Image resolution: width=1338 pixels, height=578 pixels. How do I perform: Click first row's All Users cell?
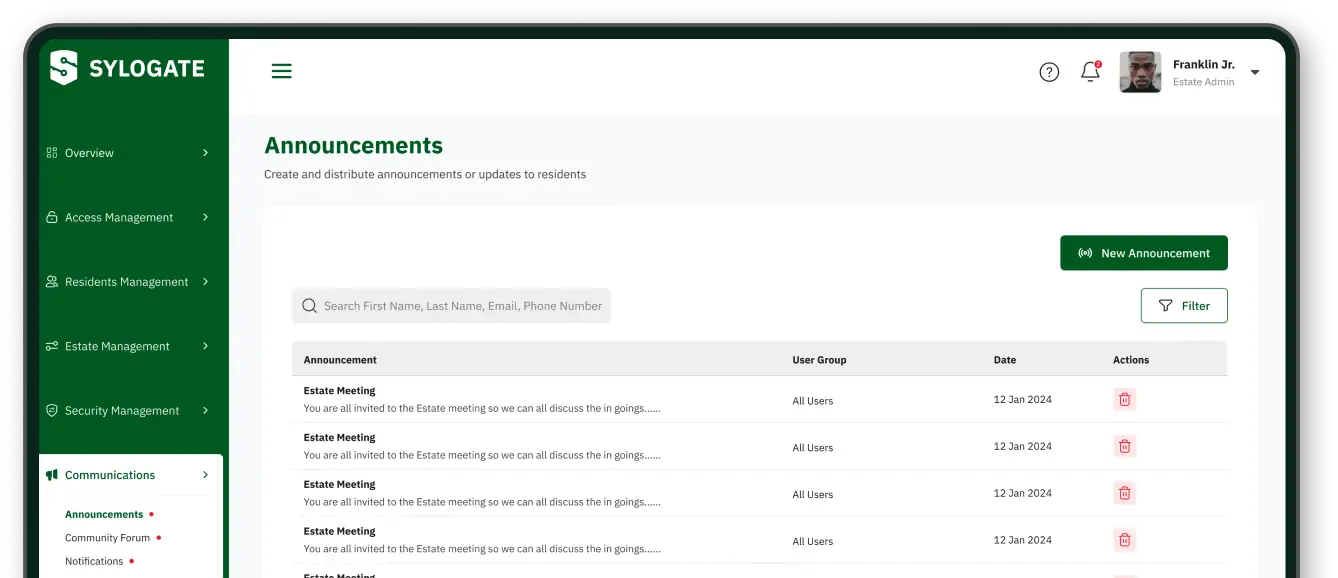813,401
